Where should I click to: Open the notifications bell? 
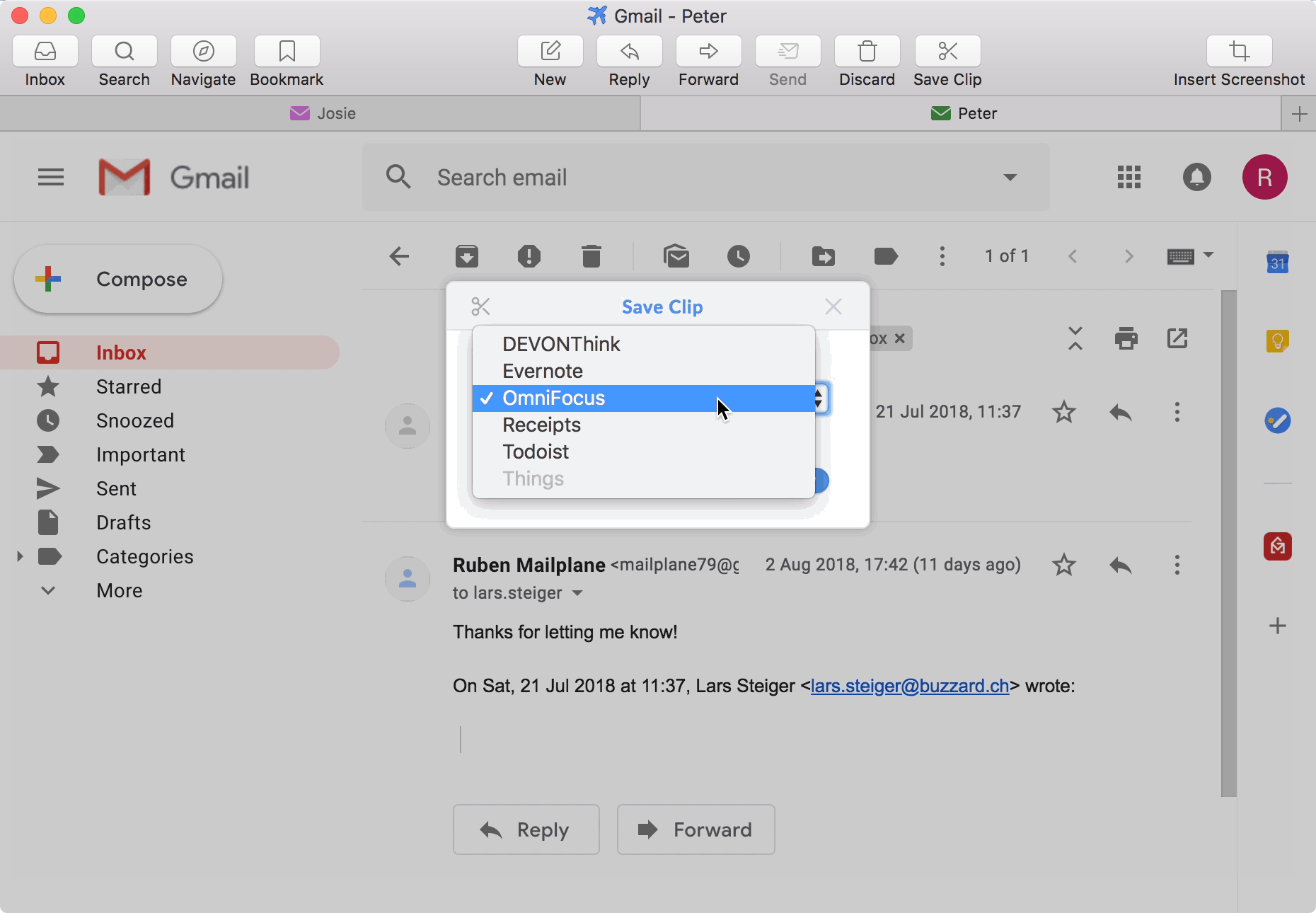tap(1197, 177)
